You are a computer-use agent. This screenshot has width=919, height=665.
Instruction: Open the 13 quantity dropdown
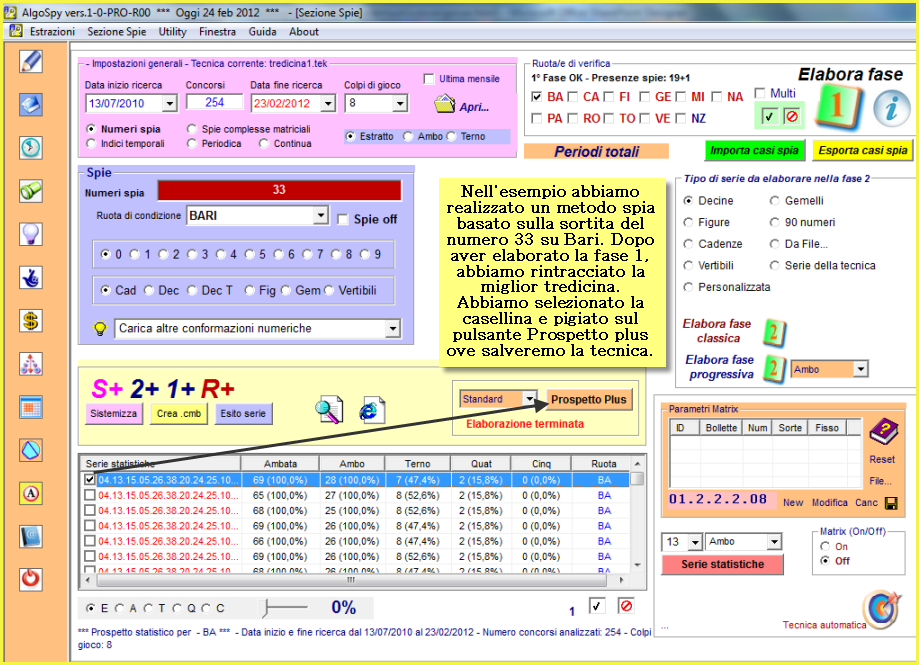click(695, 542)
